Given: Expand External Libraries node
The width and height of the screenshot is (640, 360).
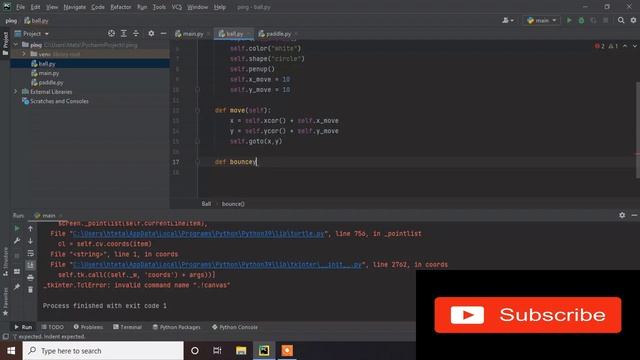Looking at the screenshot, I should tap(16, 91).
